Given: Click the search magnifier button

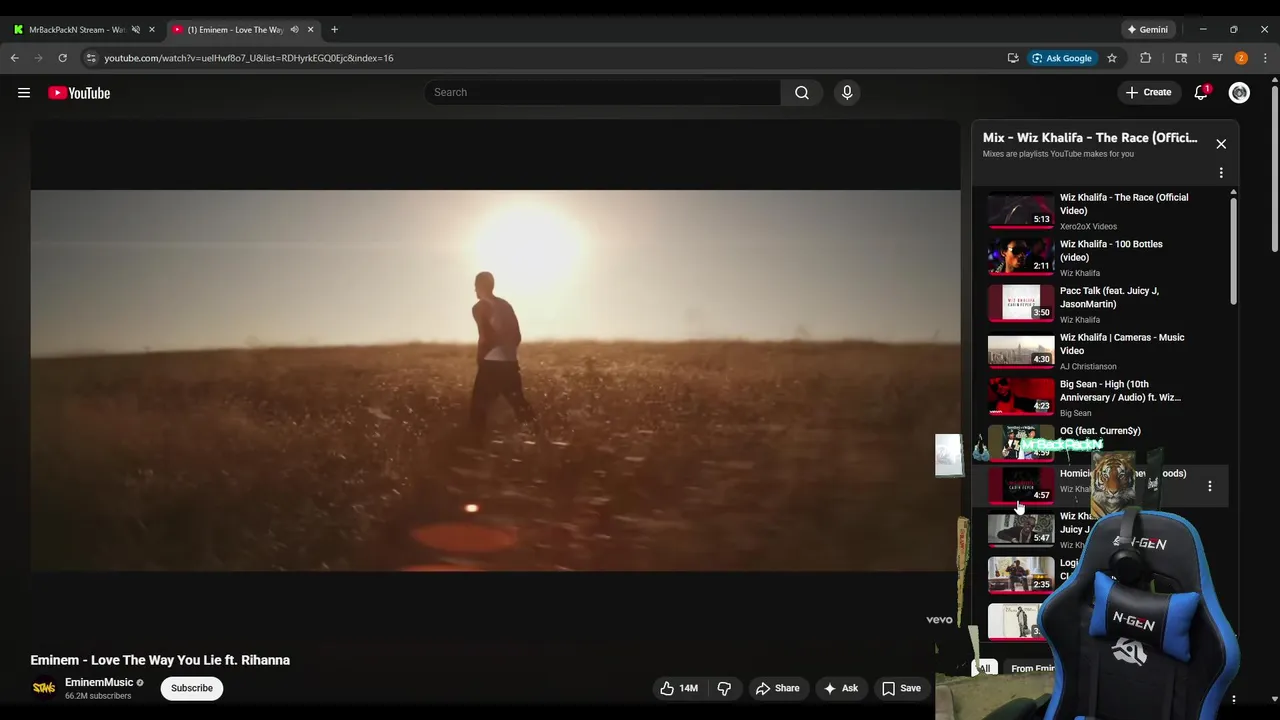Looking at the screenshot, I should 802,92.
